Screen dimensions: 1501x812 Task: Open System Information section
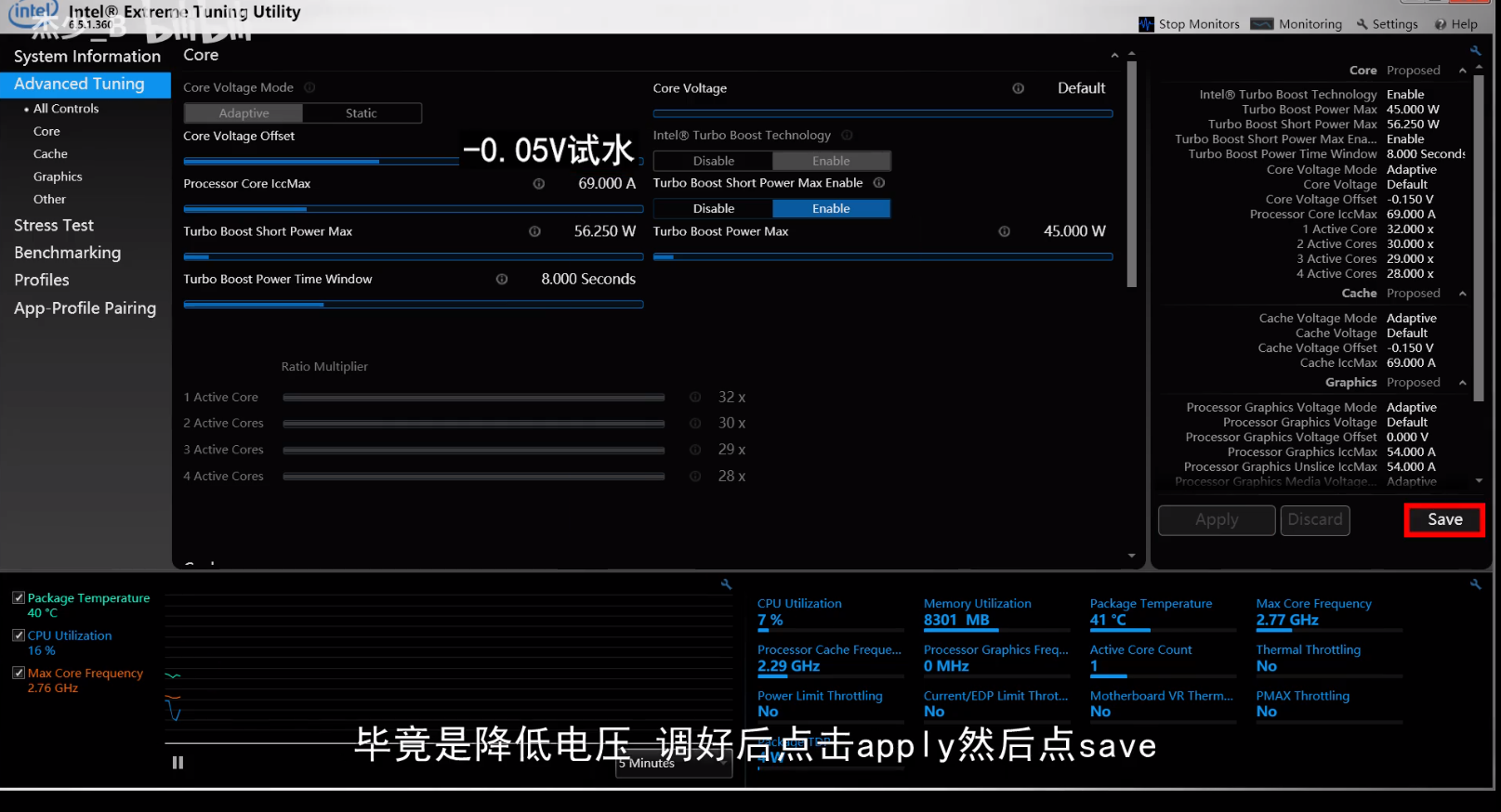click(87, 57)
